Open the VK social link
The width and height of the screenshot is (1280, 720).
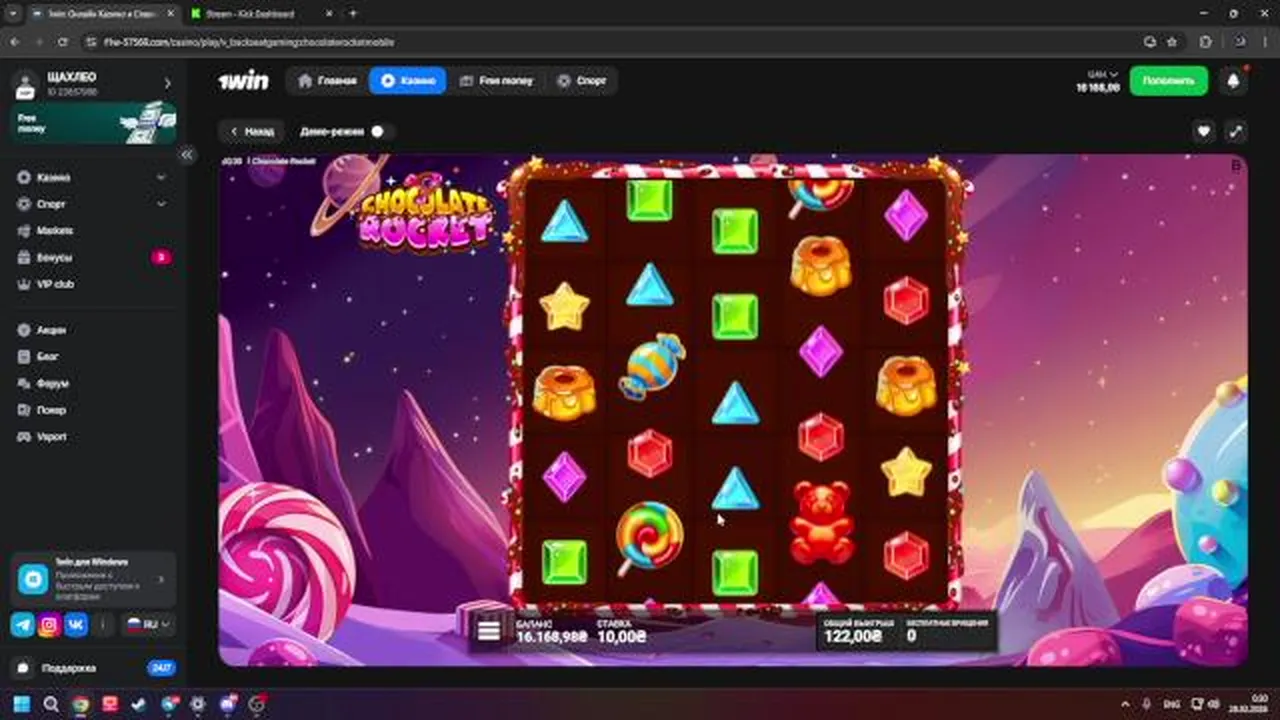pyautogui.click(x=76, y=625)
